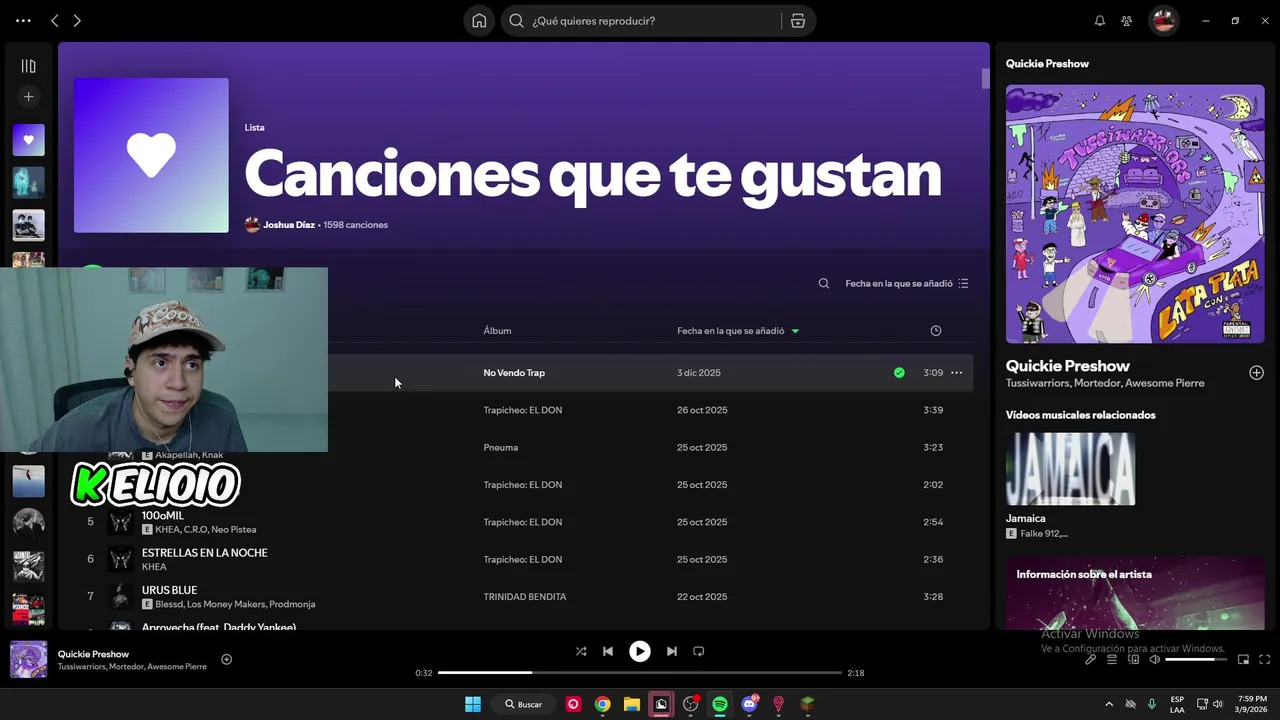This screenshot has width=1280, height=720.
Task: Open the mini player icon
Action: [x=1244, y=659]
